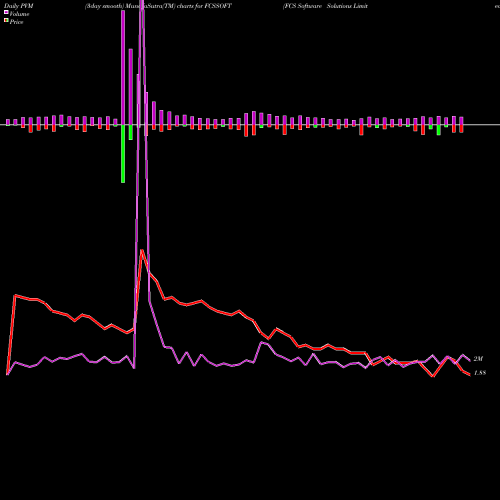Click the 'charts for FCSSOFT' title text

pos(204,6)
